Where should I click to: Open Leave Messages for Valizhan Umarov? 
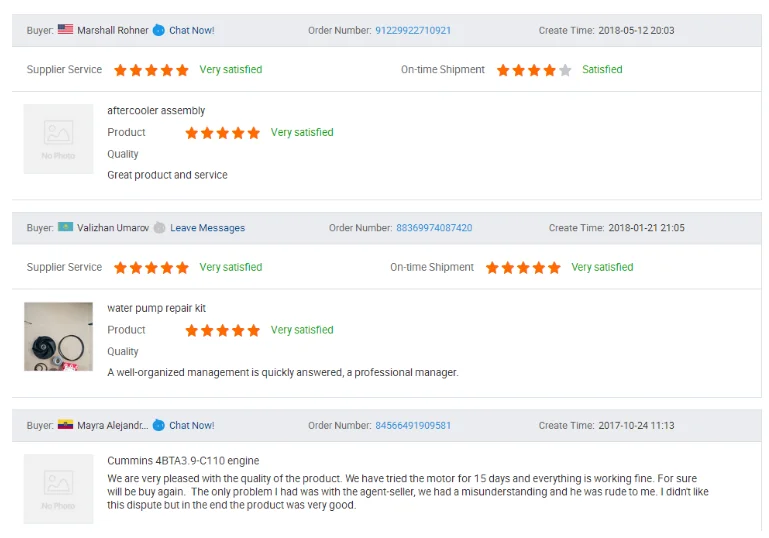pos(207,228)
